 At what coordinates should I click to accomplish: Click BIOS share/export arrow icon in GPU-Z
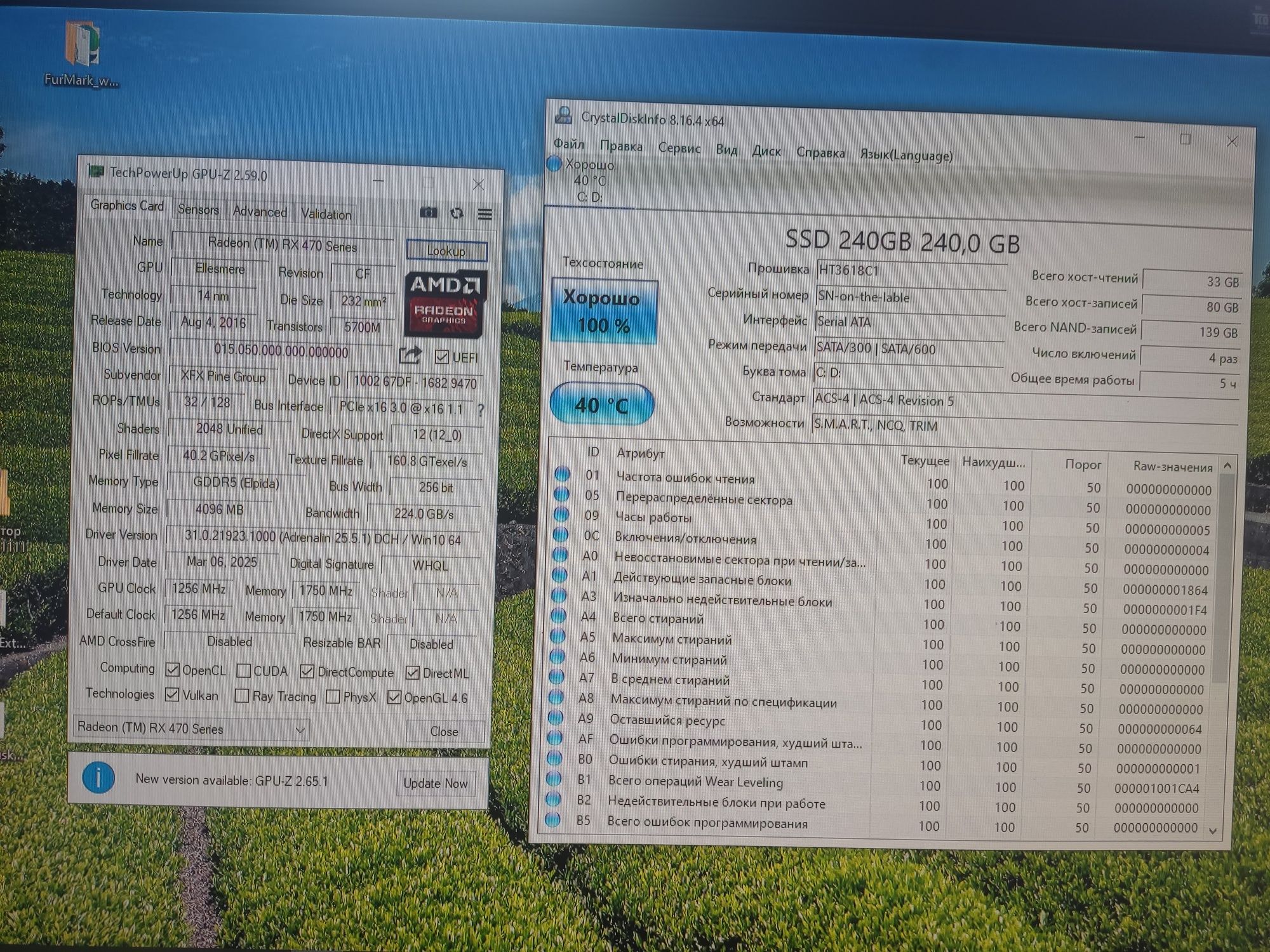(x=410, y=355)
